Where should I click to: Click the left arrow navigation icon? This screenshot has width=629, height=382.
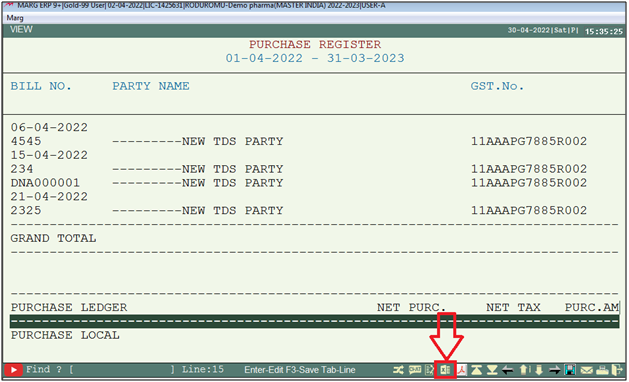pyautogui.click(x=508, y=370)
